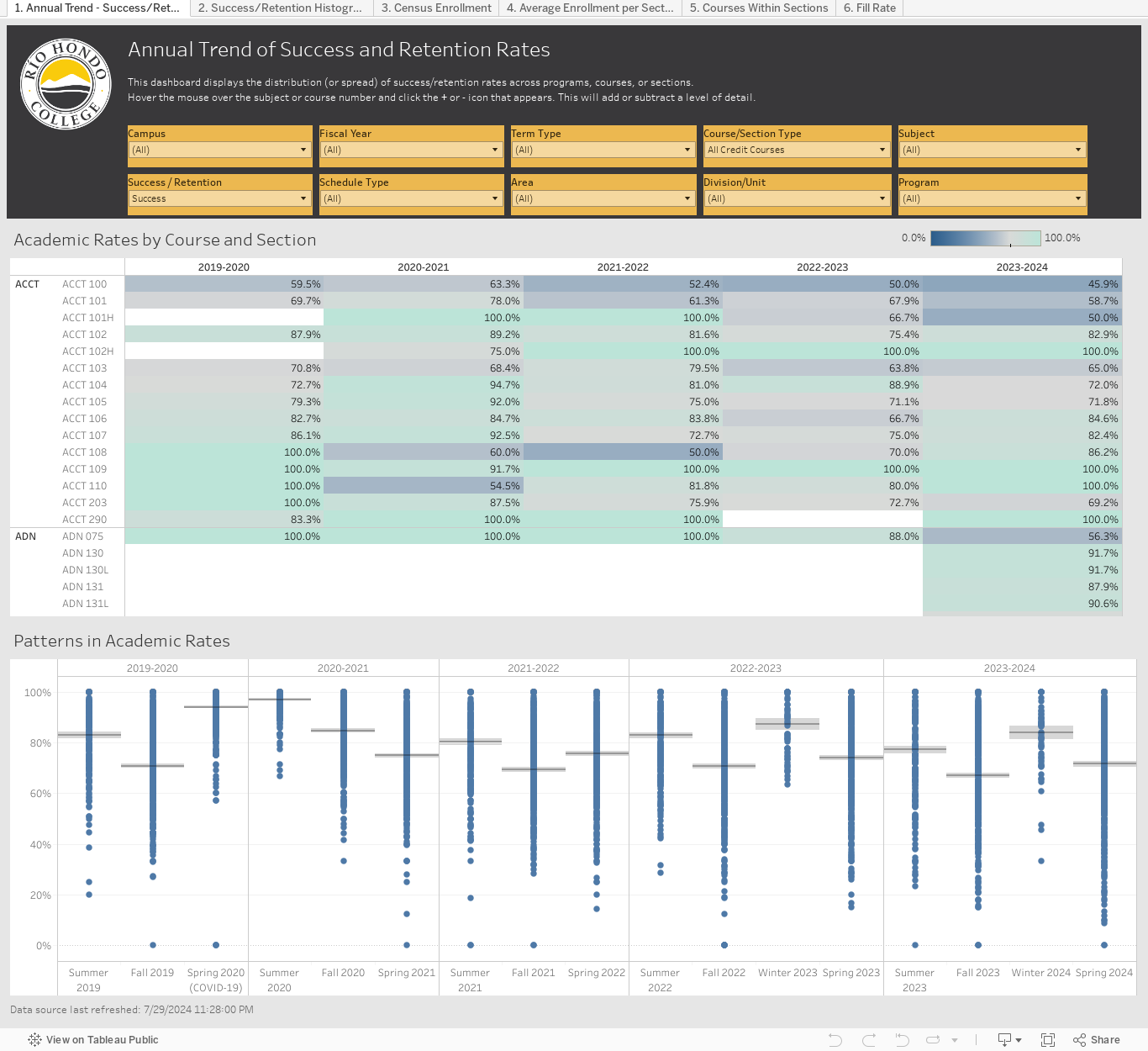Screen dimensions: 1148x1051
Task: Click the ACCT 290 course label
Action: click(x=85, y=520)
